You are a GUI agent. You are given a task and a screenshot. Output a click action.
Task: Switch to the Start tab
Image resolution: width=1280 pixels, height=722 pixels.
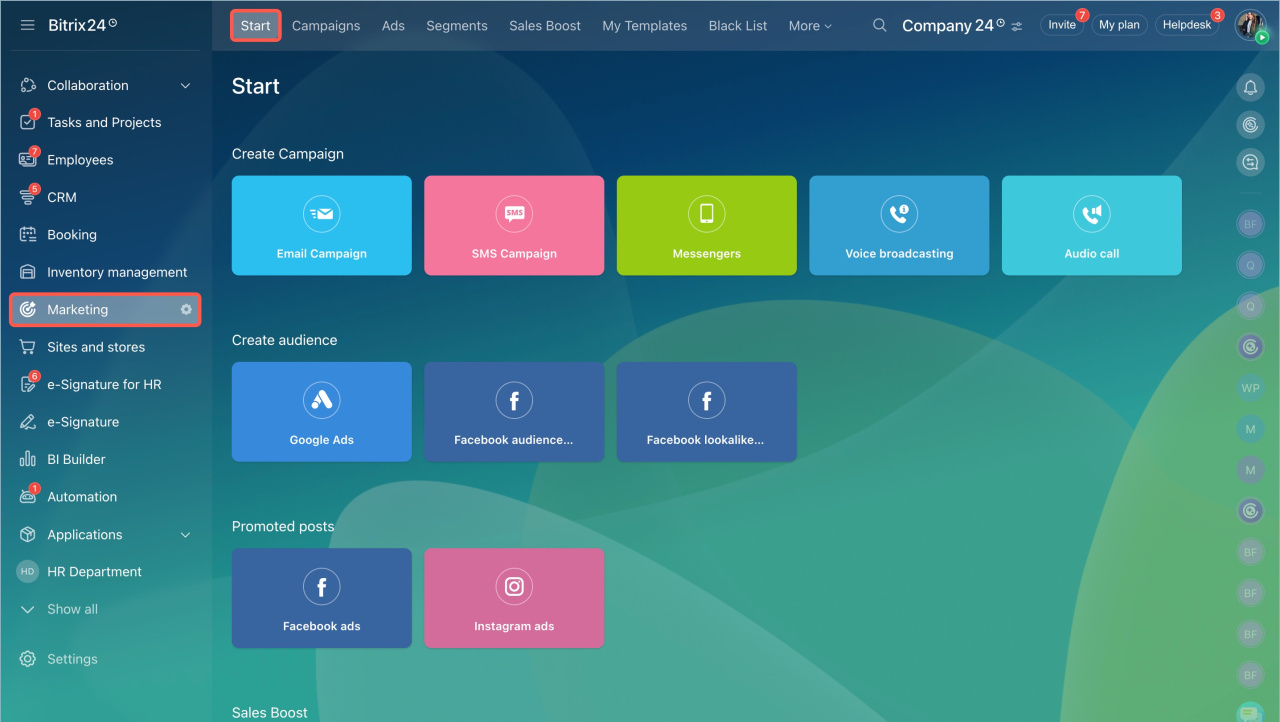tap(256, 26)
